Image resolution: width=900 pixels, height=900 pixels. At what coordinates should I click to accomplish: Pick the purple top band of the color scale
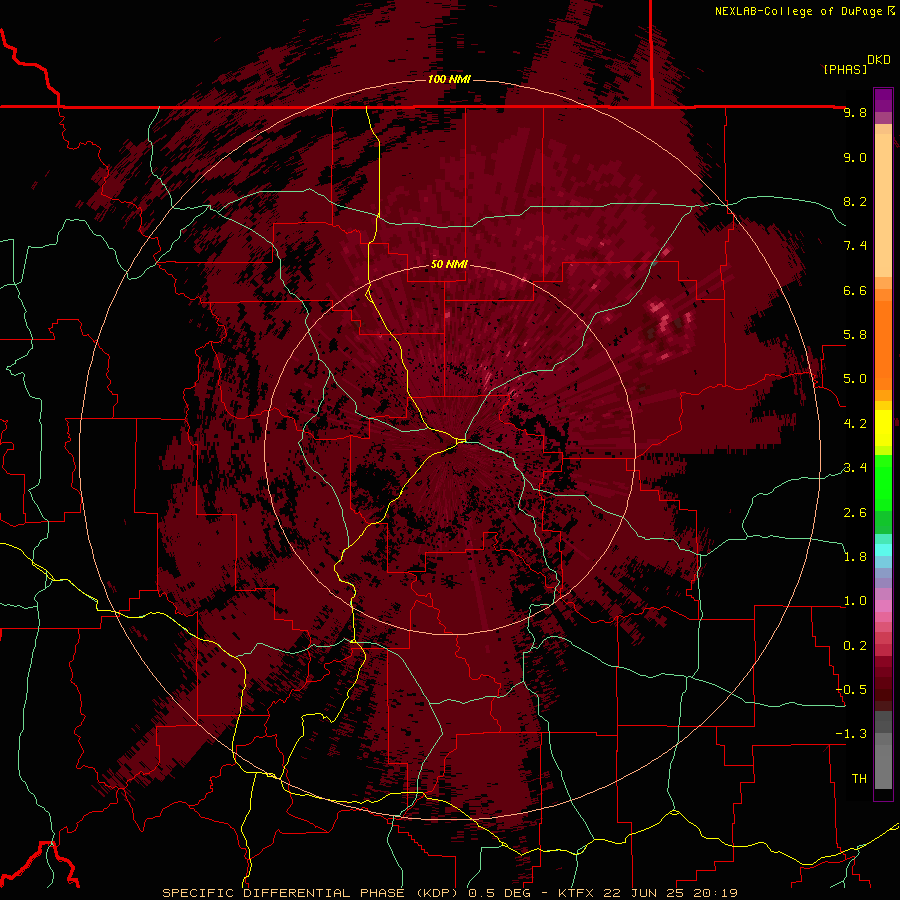[x=883, y=100]
